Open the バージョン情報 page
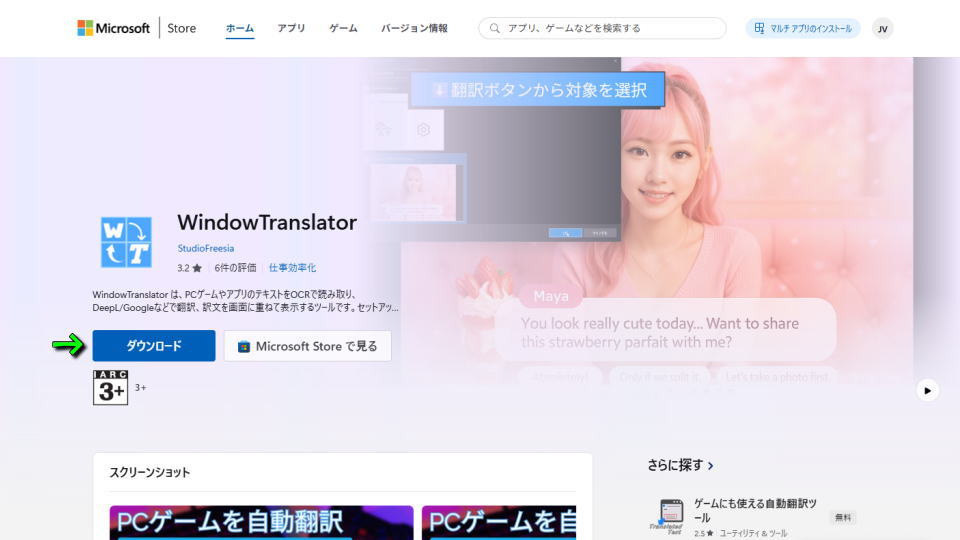The image size is (960, 540). click(x=414, y=28)
